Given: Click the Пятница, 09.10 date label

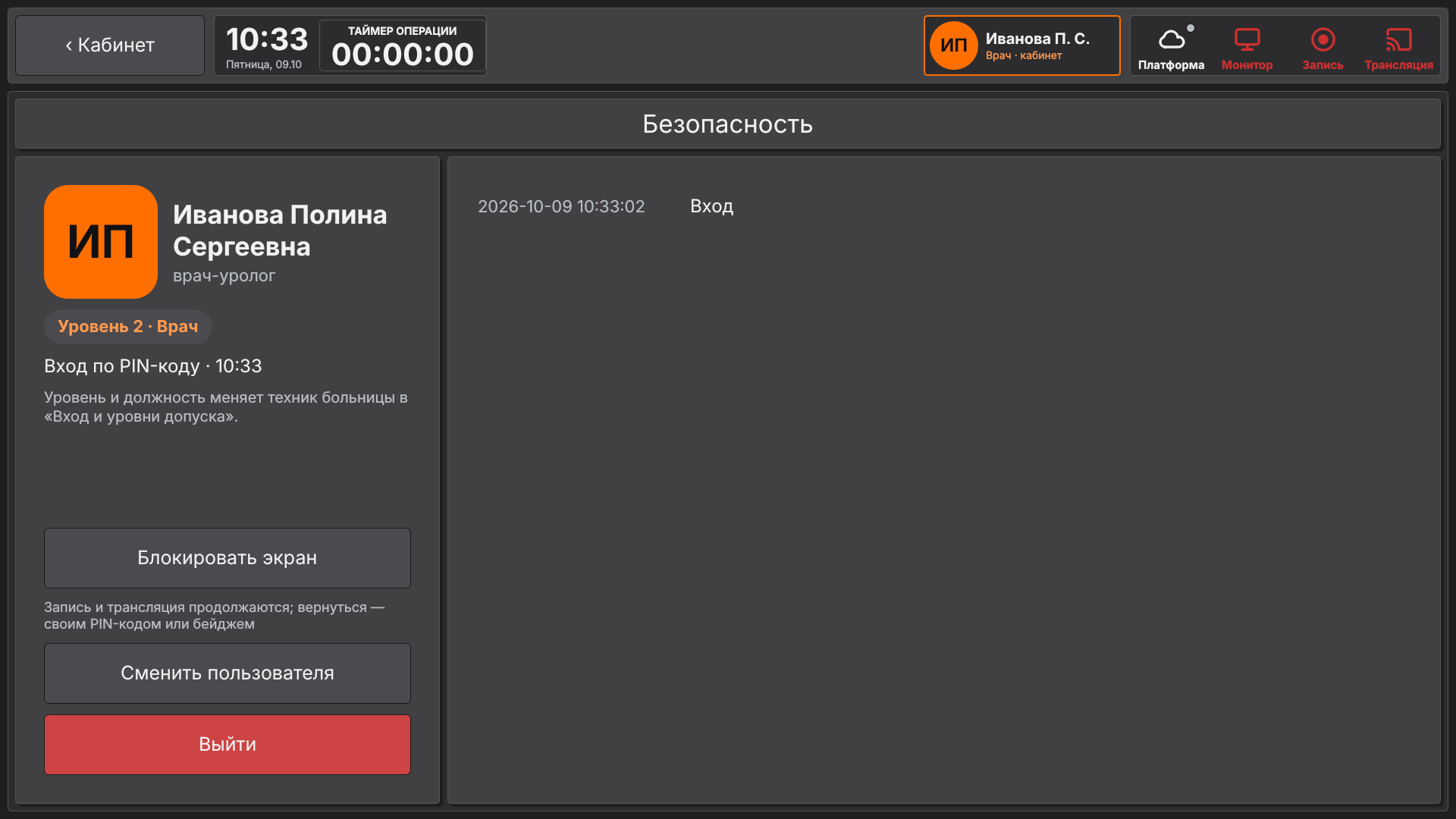Looking at the screenshot, I should (x=264, y=64).
